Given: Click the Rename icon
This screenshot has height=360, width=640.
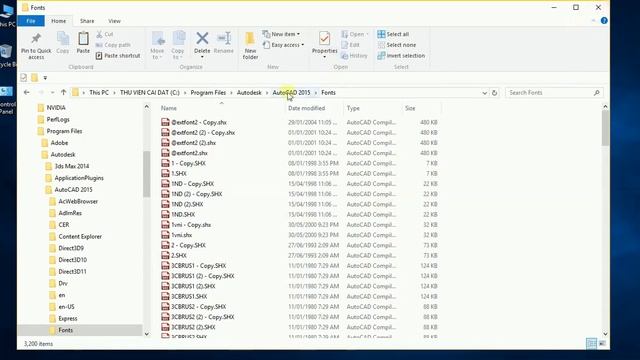Looking at the screenshot, I should [224, 38].
